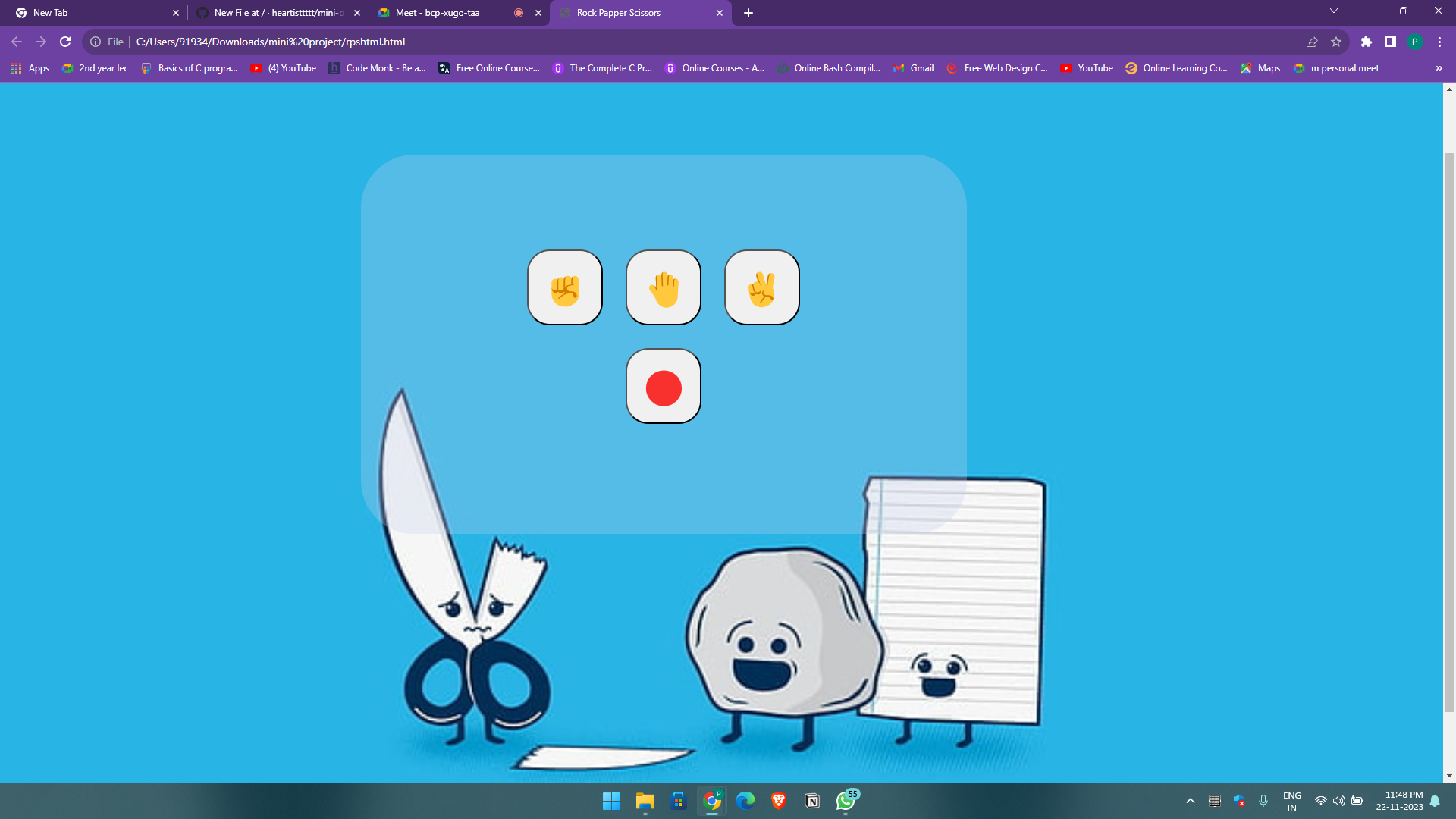Open Microsoft Edge from taskbar
Viewport: 1456px width, 819px height.
745,801
